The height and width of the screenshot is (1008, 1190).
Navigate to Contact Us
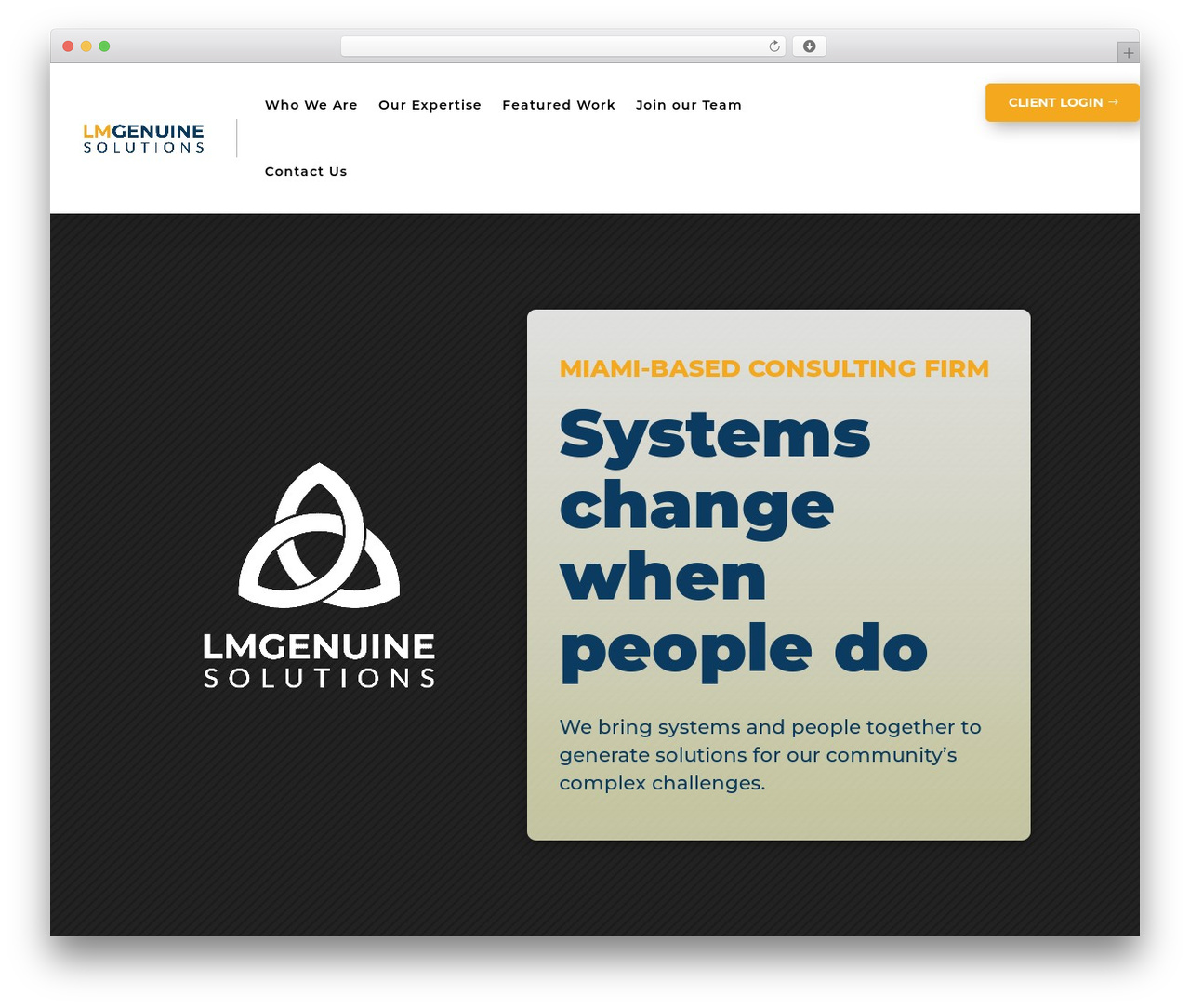[306, 171]
